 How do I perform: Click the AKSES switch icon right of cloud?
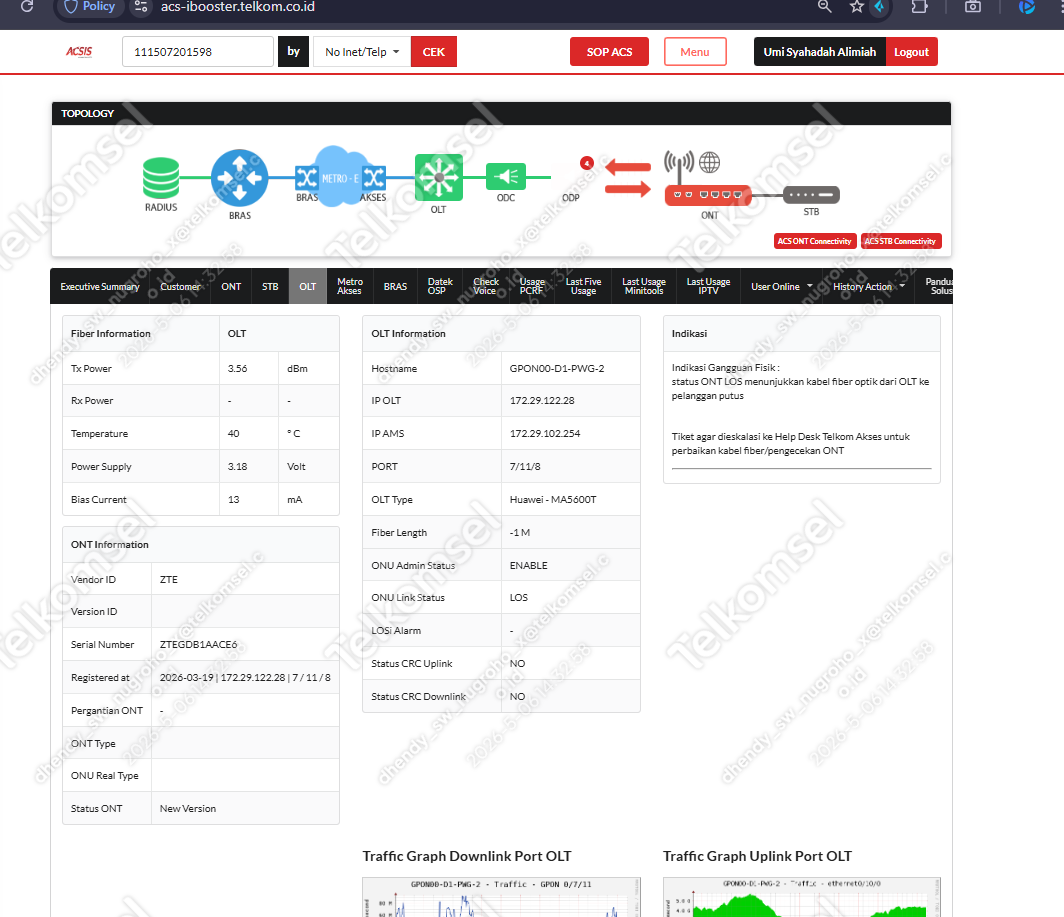374,178
